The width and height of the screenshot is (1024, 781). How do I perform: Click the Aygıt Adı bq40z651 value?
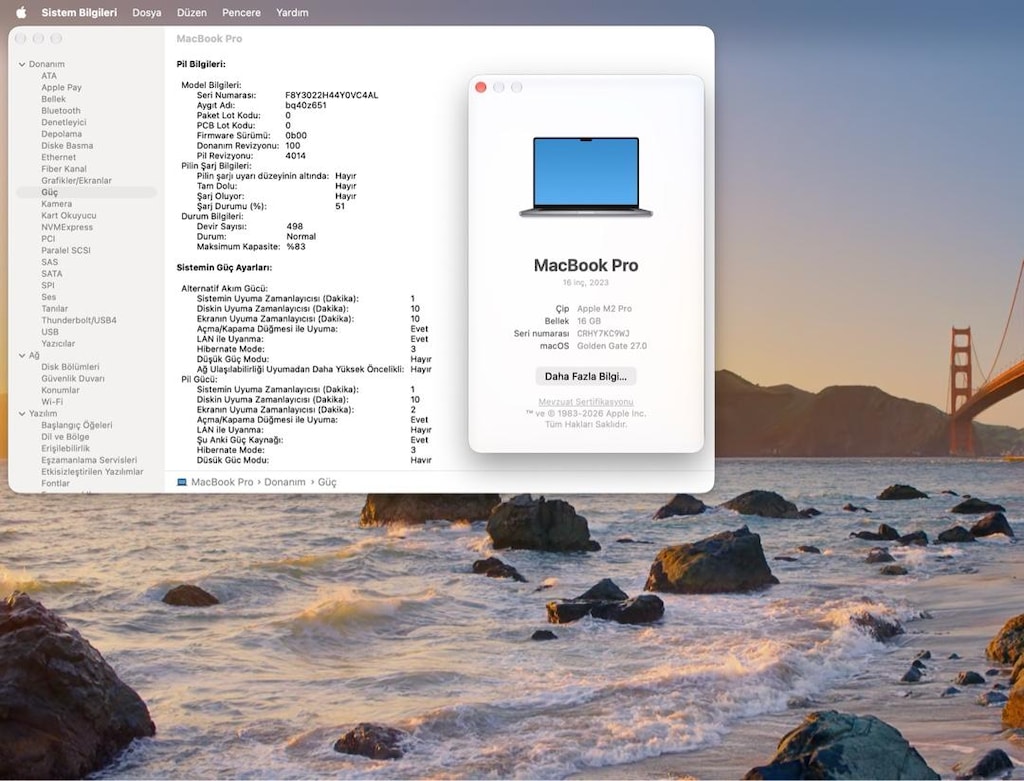click(x=306, y=105)
